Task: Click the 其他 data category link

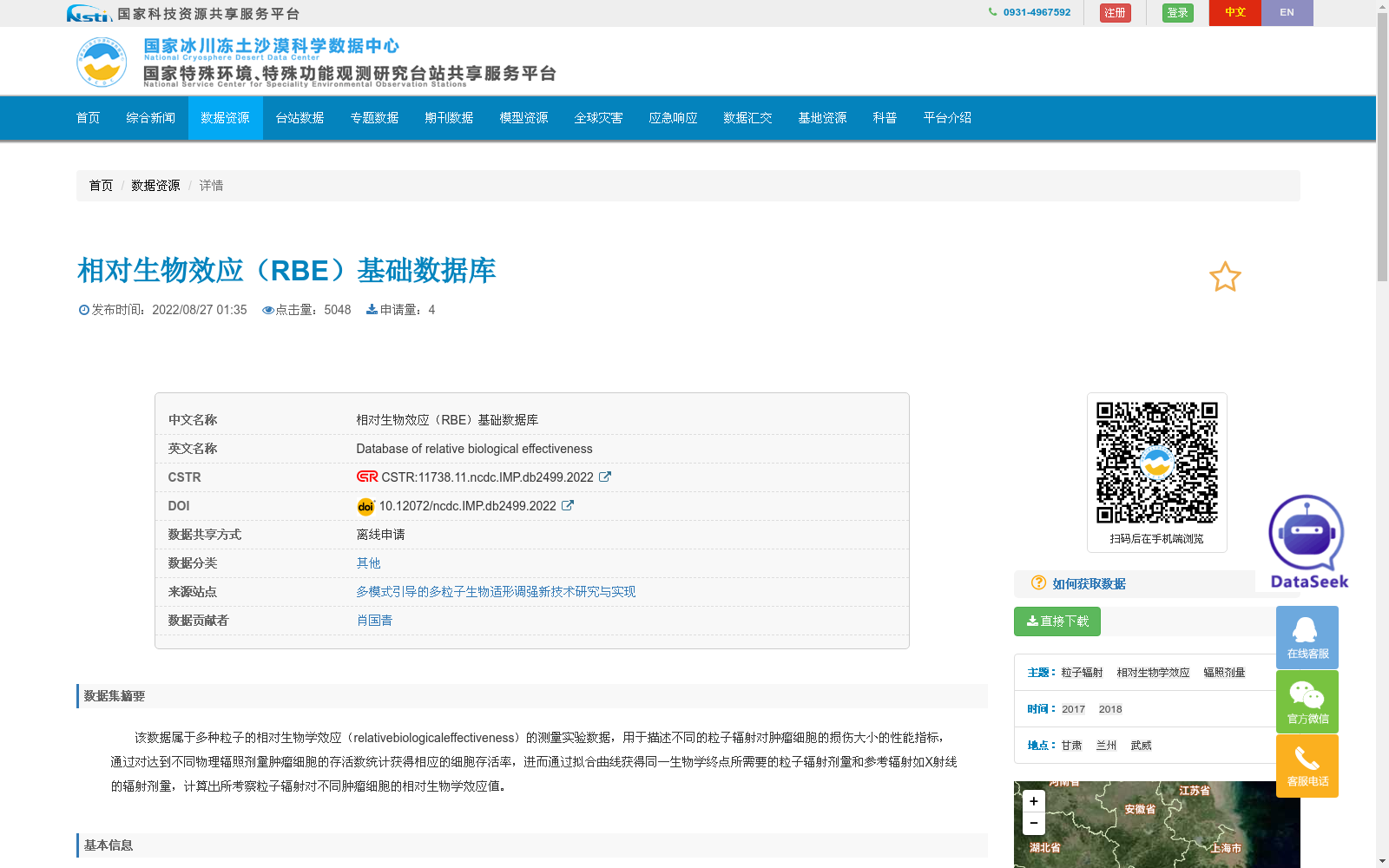Action: 368,562
